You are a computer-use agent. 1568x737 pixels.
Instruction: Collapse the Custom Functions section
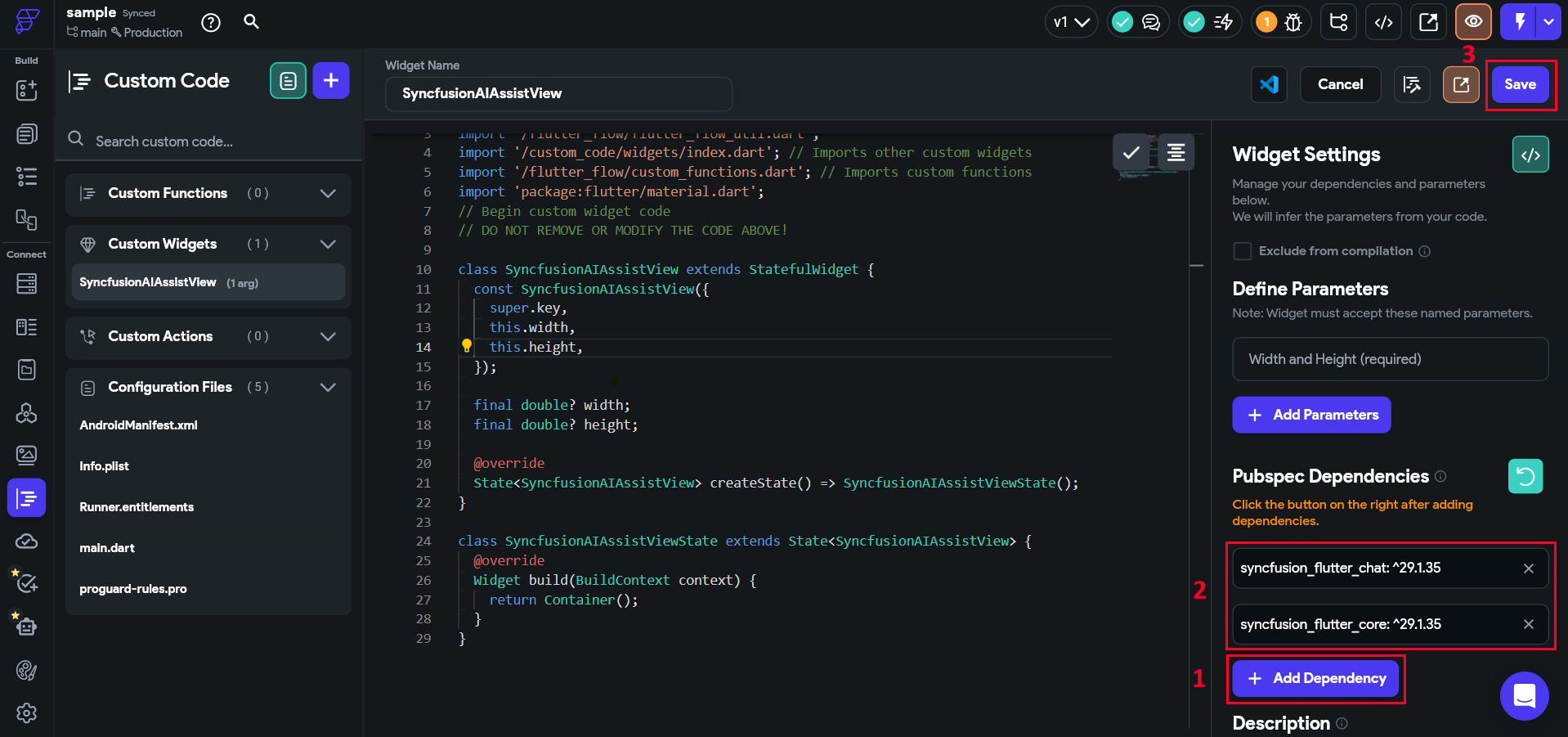328,194
